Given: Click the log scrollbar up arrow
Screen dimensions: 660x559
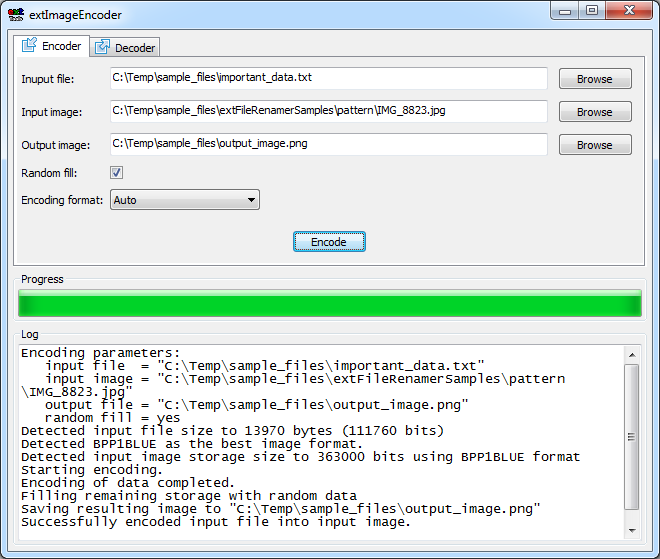Looking at the screenshot, I should (x=631, y=353).
